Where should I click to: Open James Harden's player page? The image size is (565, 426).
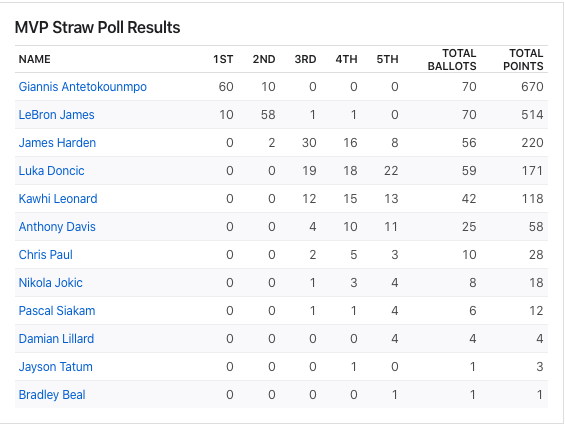[x=57, y=143]
